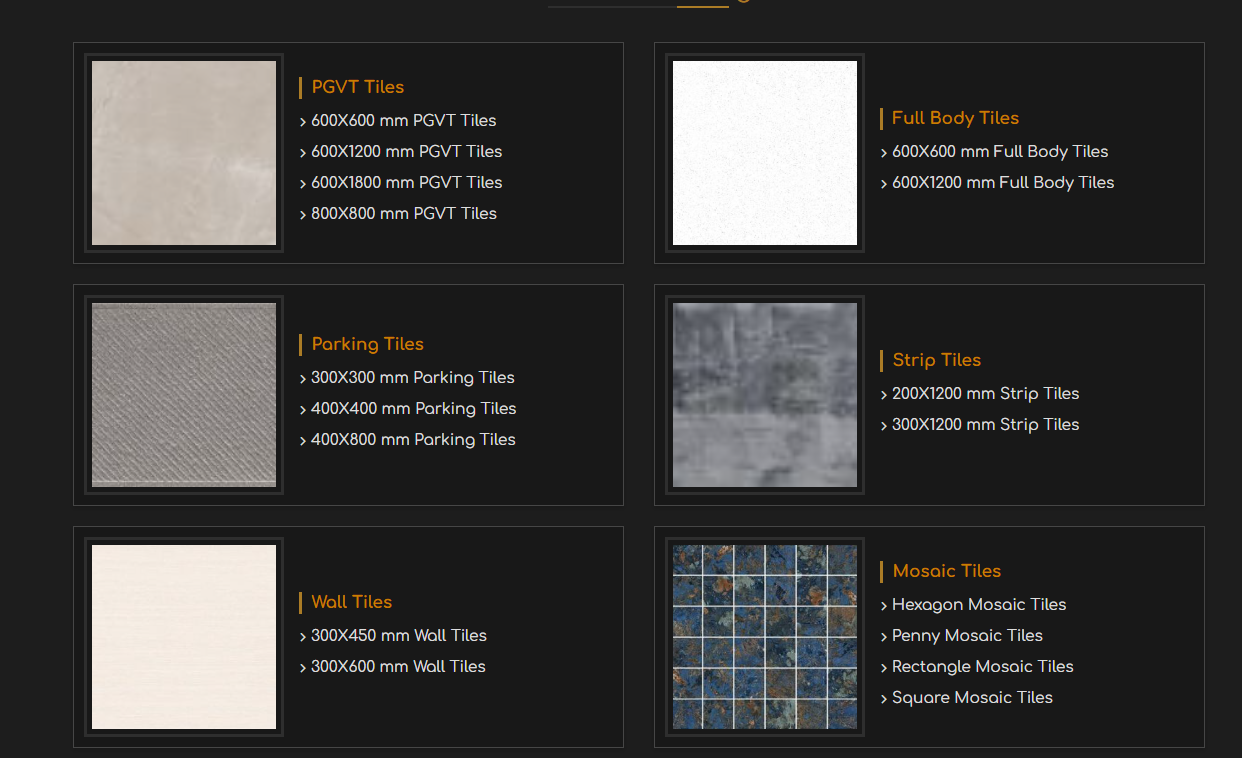Click 600X1200 mm Full Body Tiles
The height and width of the screenshot is (758, 1242).
pyautogui.click(x=1002, y=183)
